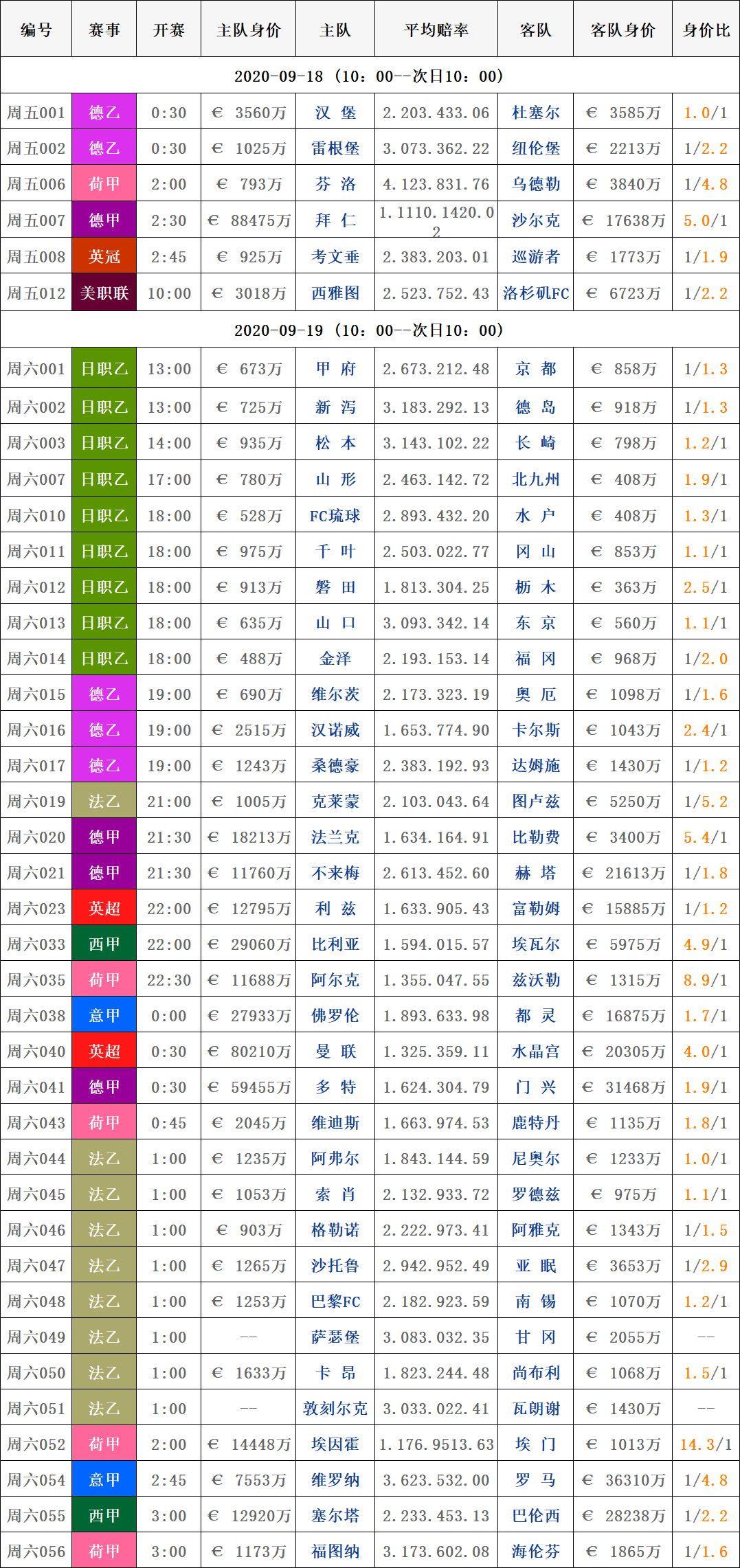Select 意甲 league cell in row 周六038
The width and height of the screenshot is (740, 1568).
click(x=104, y=1016)
